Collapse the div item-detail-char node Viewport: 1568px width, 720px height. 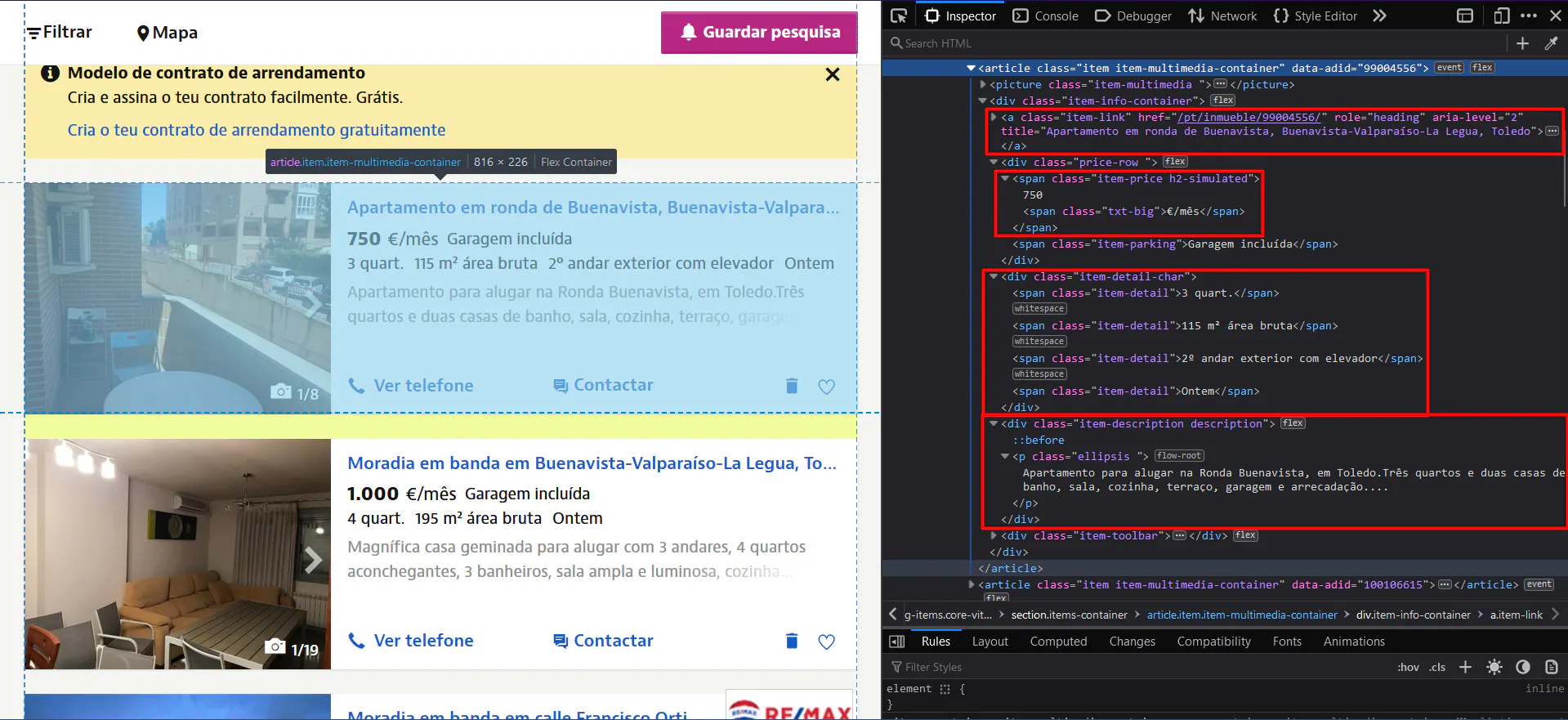click(x=994, y=276)
